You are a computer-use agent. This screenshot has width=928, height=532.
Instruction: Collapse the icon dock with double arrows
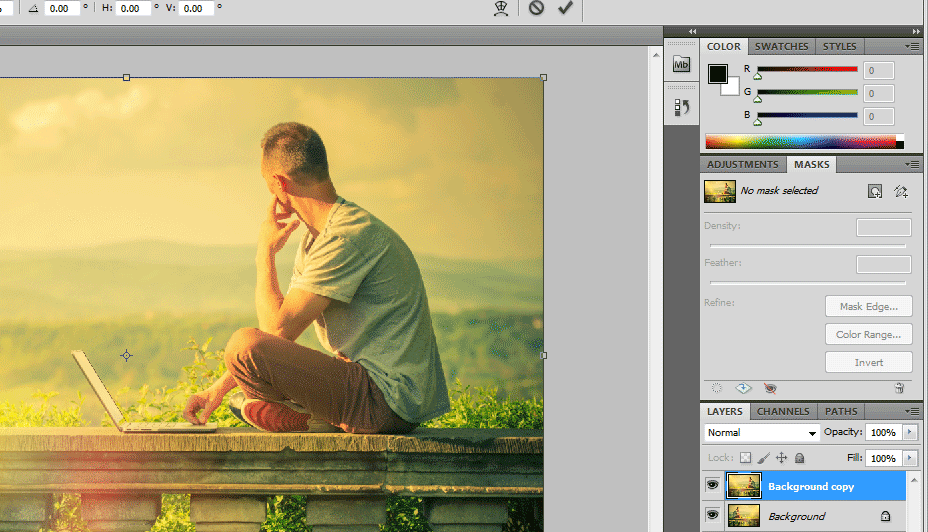point(692,31)
